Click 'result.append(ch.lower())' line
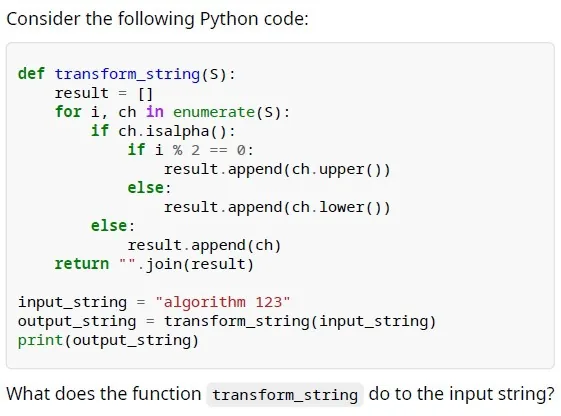Viewport: 561px width, 416px height. (277, 207)
